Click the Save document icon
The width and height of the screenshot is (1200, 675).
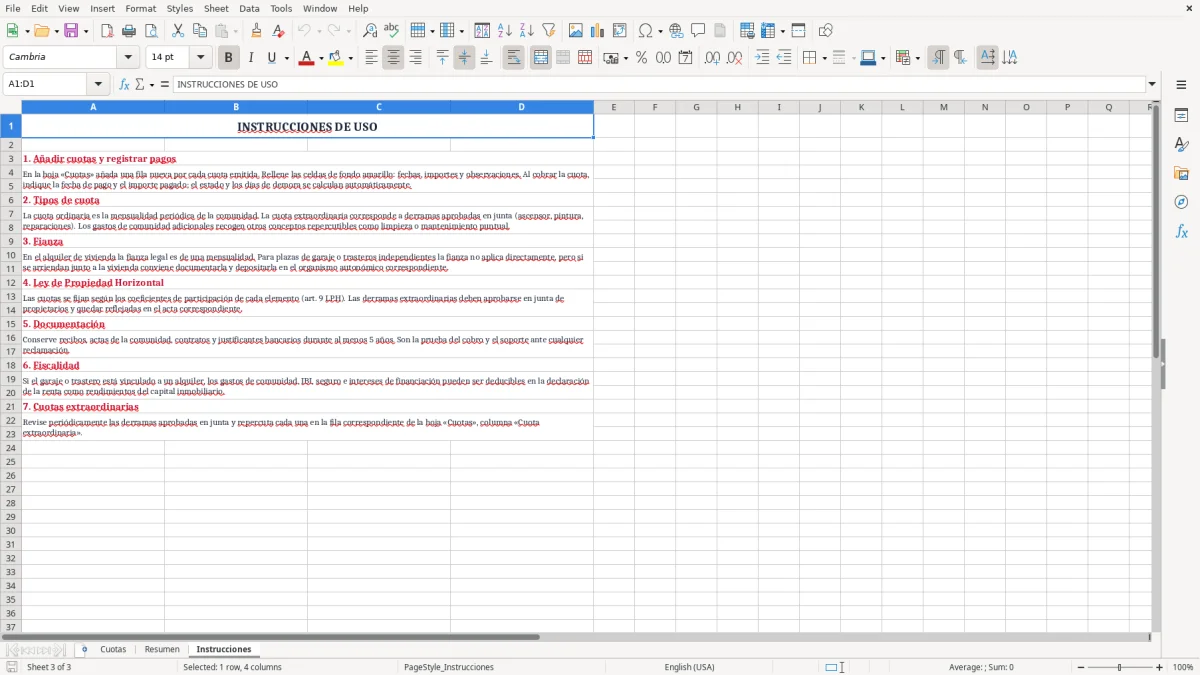pyautogui.click(x=71, y=31)
